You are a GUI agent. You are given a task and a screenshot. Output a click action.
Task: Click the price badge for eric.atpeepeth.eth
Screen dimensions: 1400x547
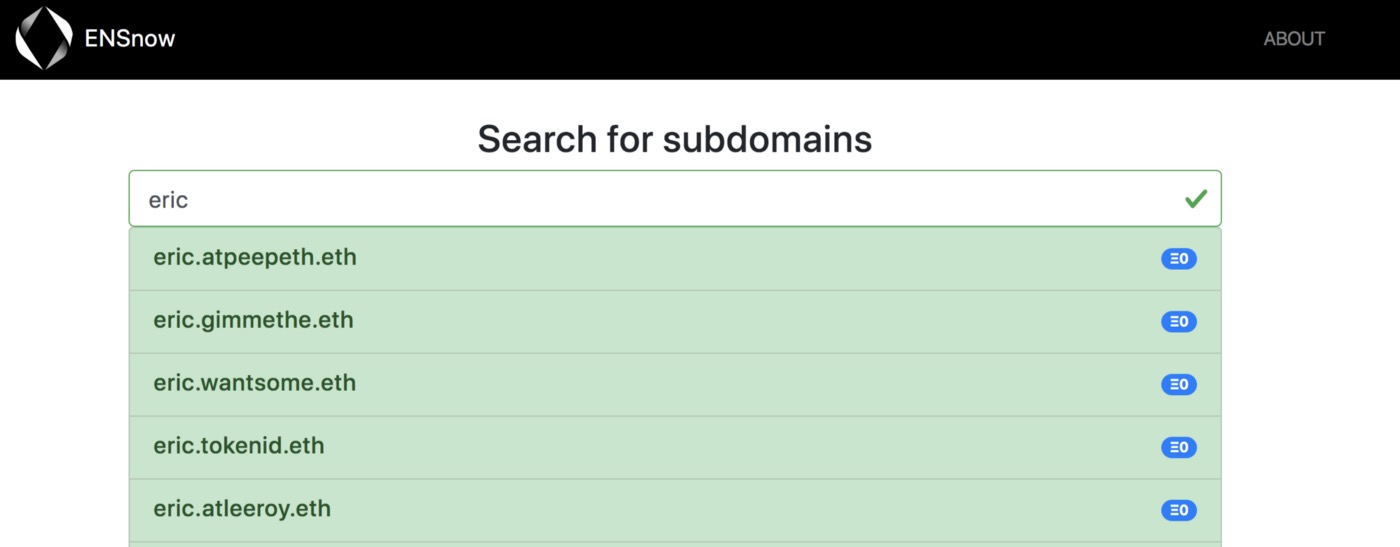click(x=1178, y=259)
